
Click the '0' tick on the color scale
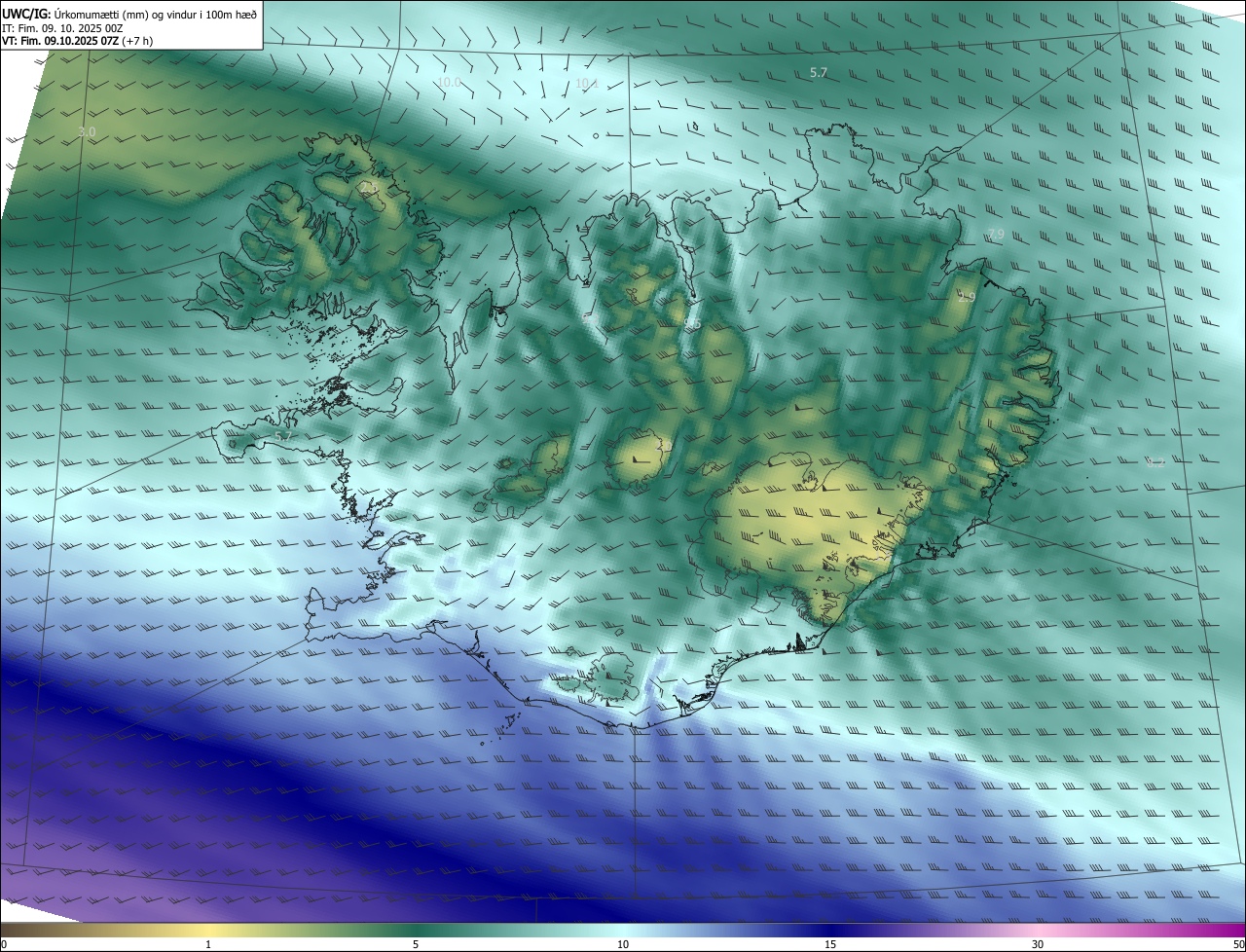(3, 944)
